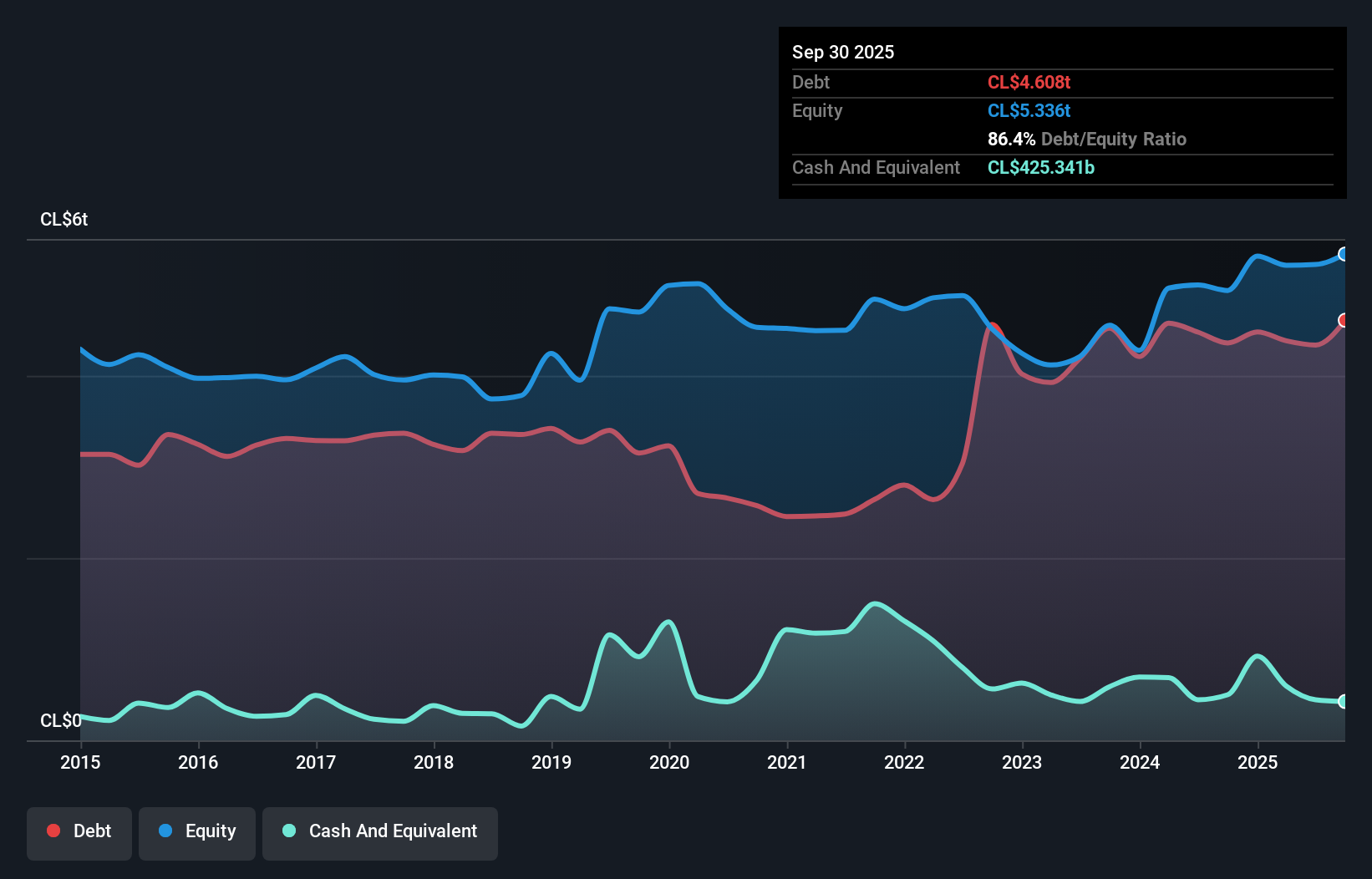Viewport: 1372px width, 879px height.
Task: Select the 2021 label on the timeline axis
Action: click(787, 762)
